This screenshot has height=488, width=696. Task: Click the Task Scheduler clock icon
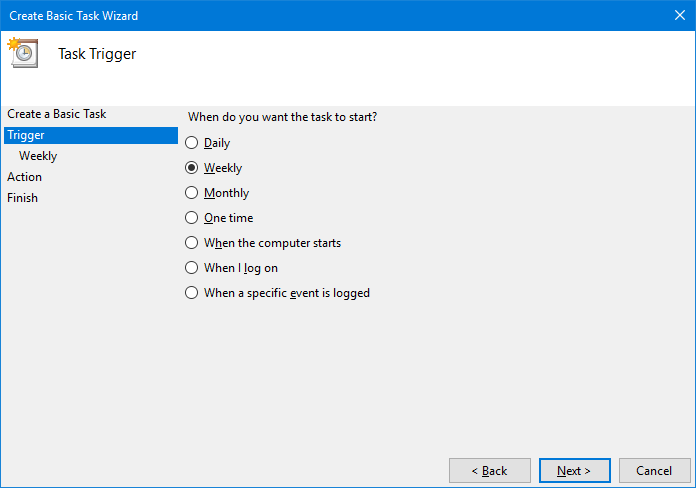click(x=23, y=52)
